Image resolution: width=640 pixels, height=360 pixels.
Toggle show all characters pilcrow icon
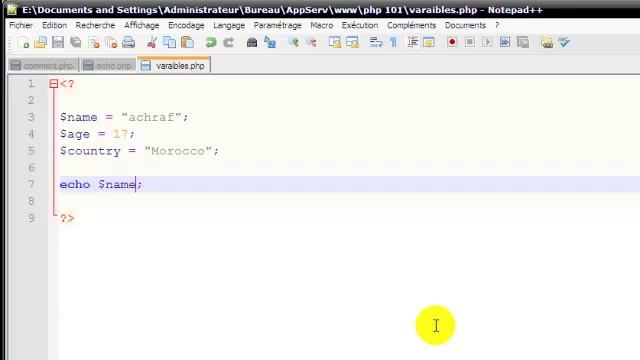point(393,42)
